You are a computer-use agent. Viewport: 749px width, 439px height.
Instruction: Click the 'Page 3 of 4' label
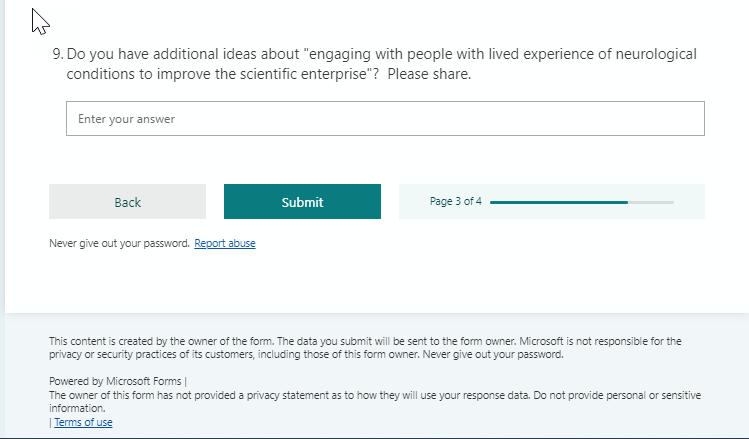click(x=456, y=201)
